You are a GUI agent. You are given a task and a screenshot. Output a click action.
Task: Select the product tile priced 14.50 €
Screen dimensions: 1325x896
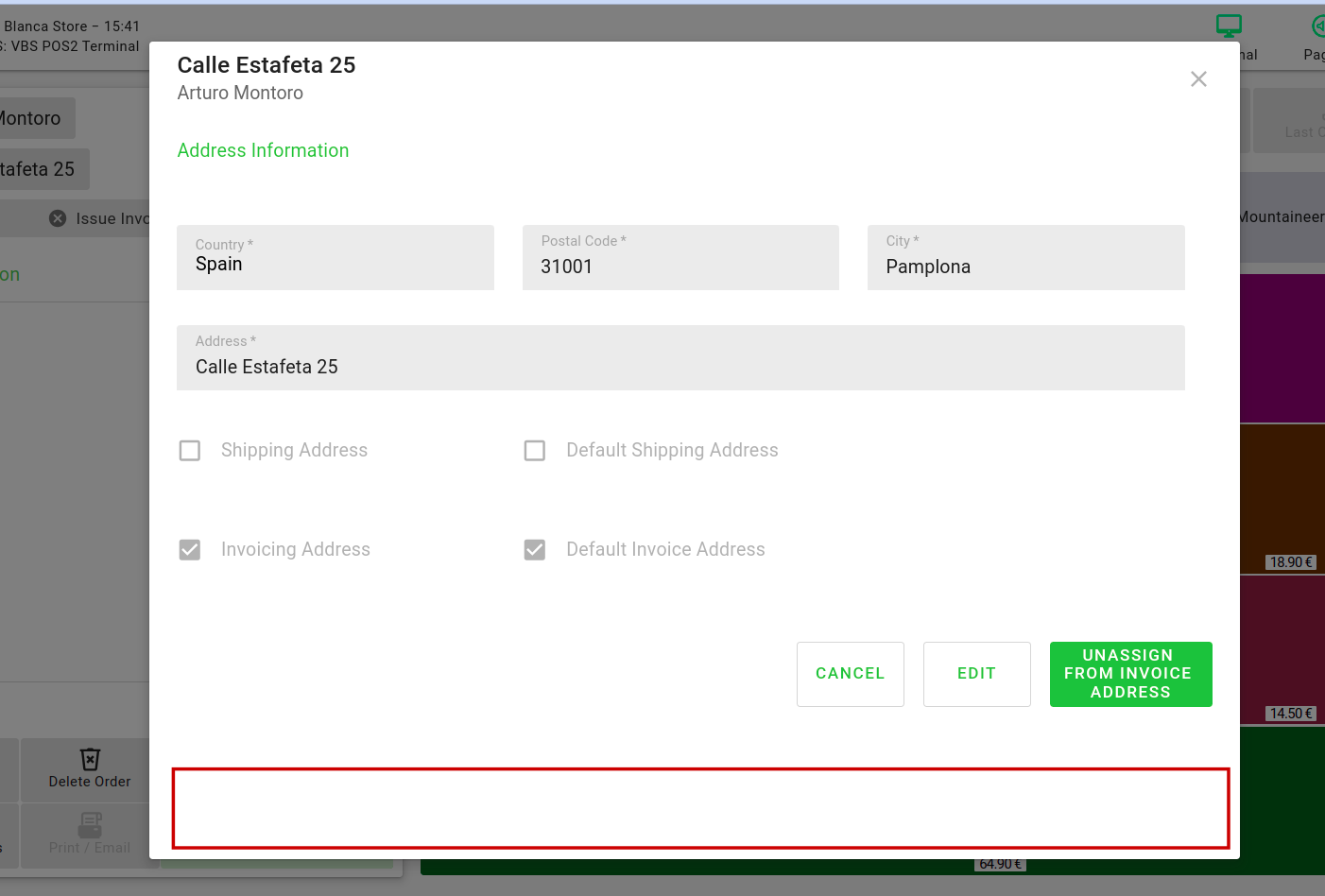[1282, 649]
